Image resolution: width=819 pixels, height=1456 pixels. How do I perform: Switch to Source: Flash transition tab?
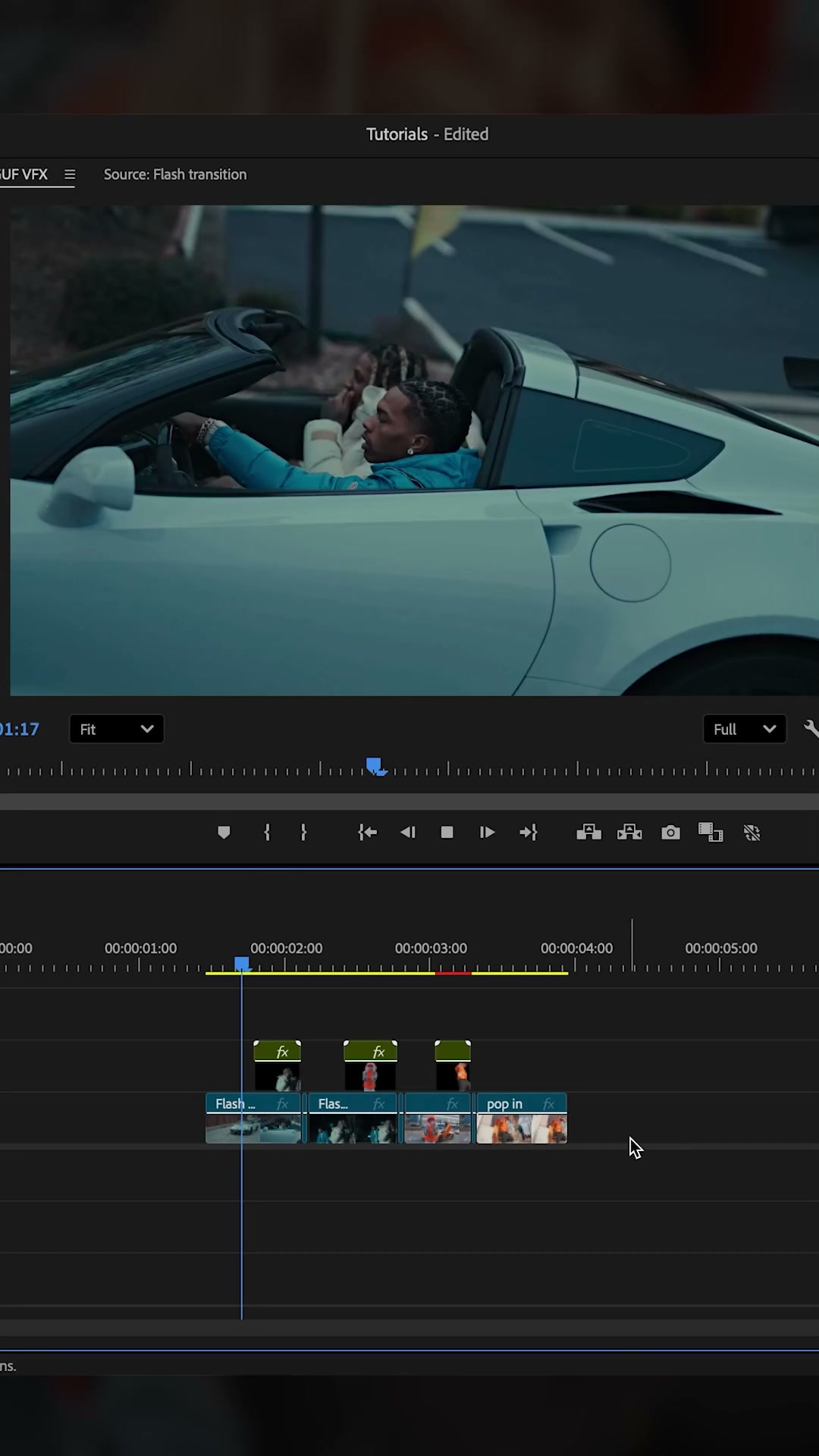175,174
